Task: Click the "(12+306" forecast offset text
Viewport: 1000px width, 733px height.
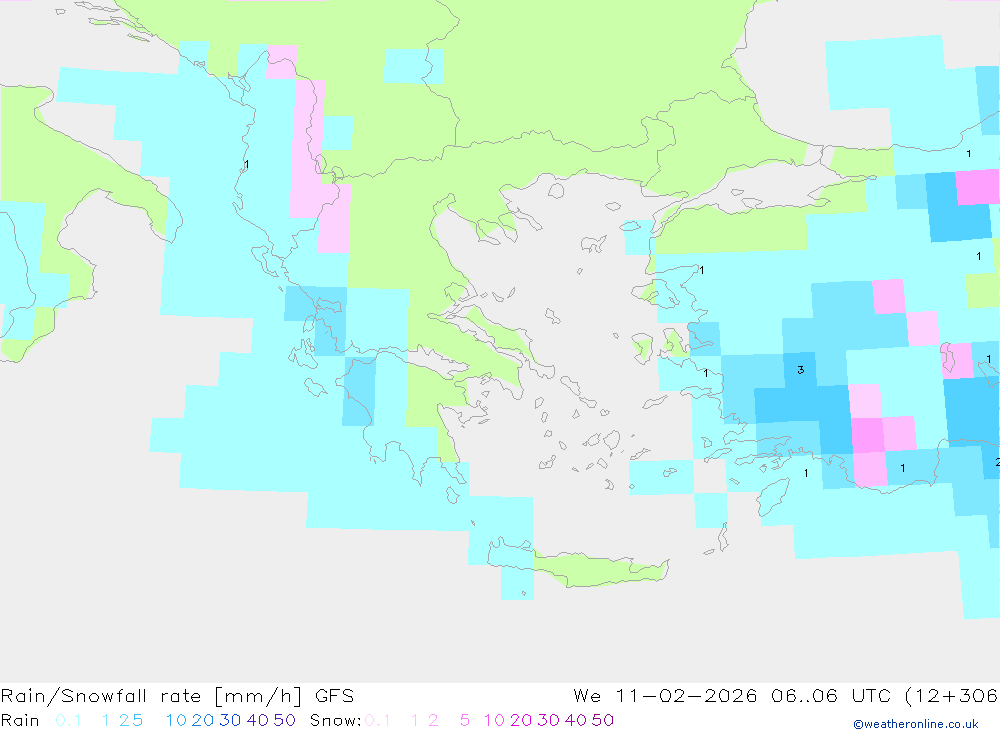Action: (952, 695)
